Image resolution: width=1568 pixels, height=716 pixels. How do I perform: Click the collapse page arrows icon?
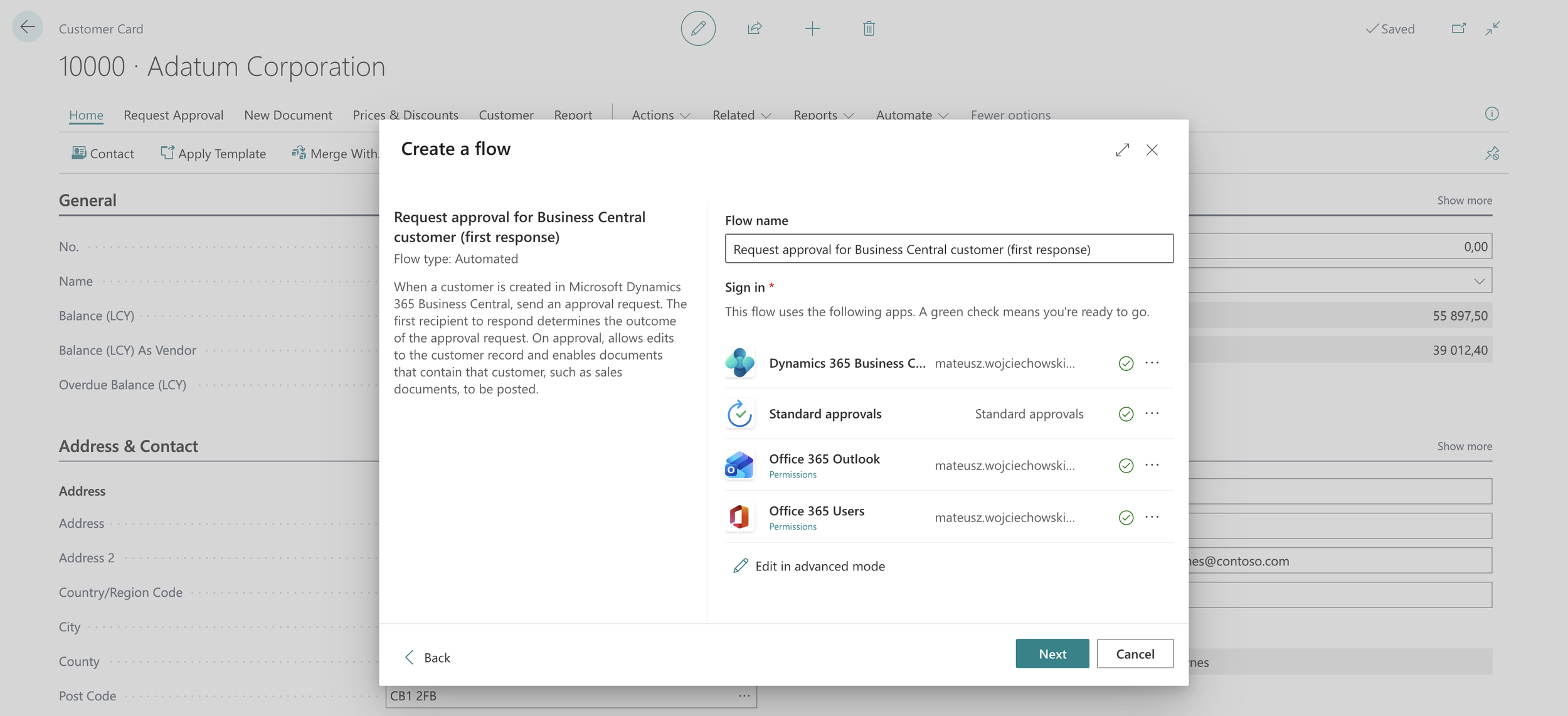(1493, 28)
